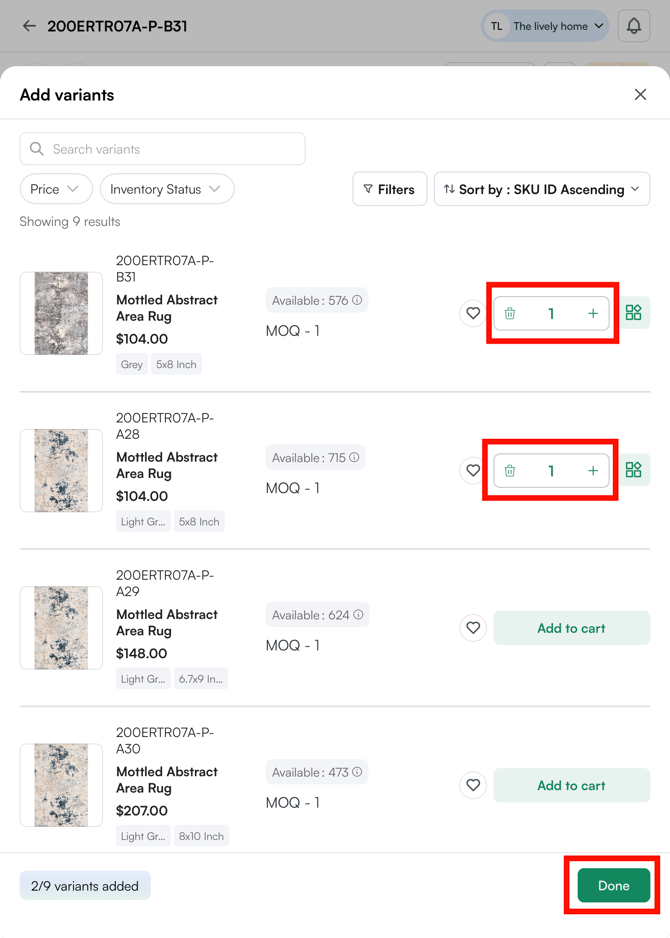Expand the Inventory Status dropdown
This screenshot has width=670, height=938.
(x=166, y=188)
